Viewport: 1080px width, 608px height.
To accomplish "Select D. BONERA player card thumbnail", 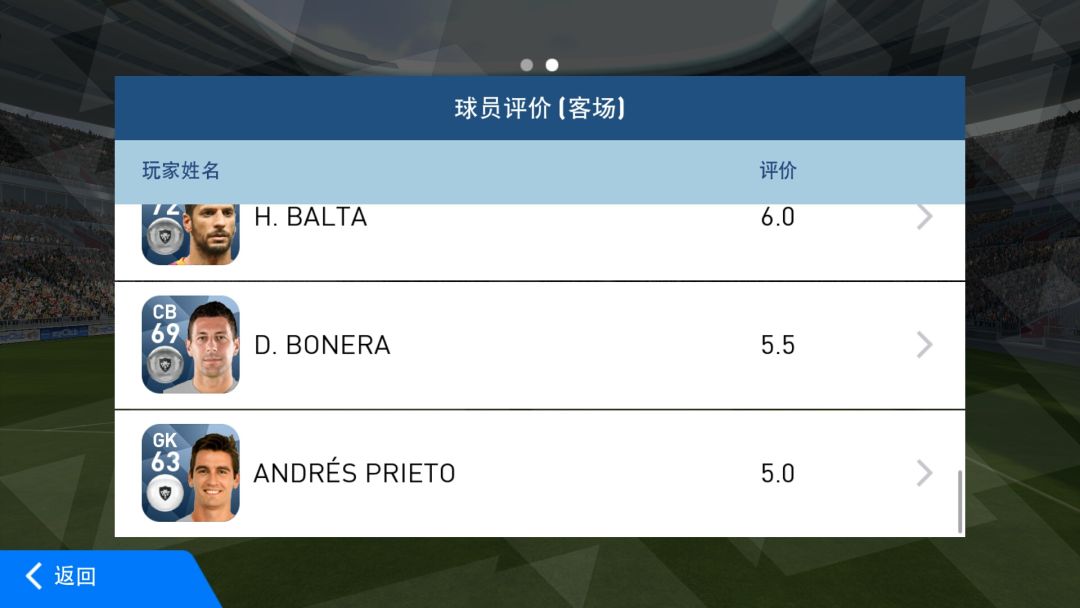I will [x=191, y=344].
